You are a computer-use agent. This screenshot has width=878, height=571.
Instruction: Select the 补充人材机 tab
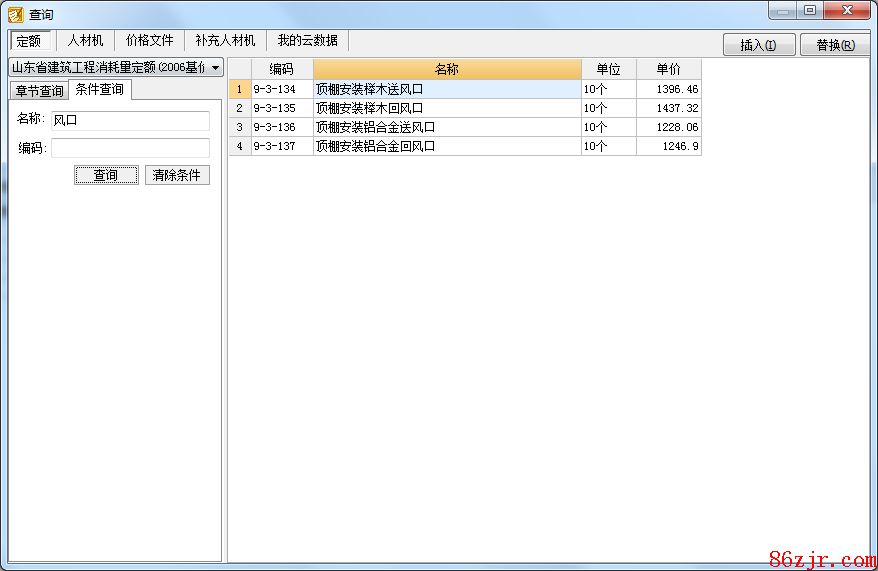click(x=225, y=41)
